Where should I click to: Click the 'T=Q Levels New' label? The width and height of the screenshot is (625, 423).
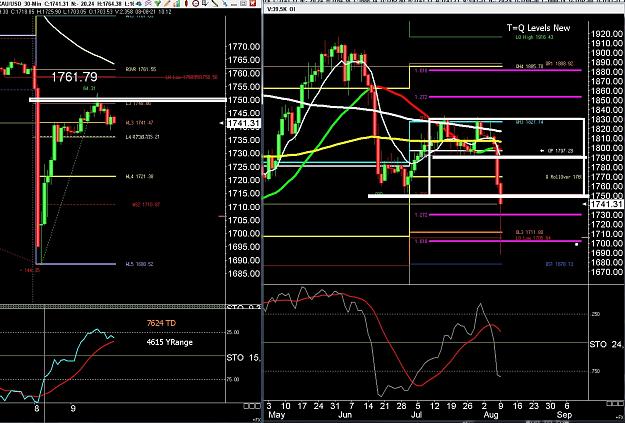coord(538,28)
